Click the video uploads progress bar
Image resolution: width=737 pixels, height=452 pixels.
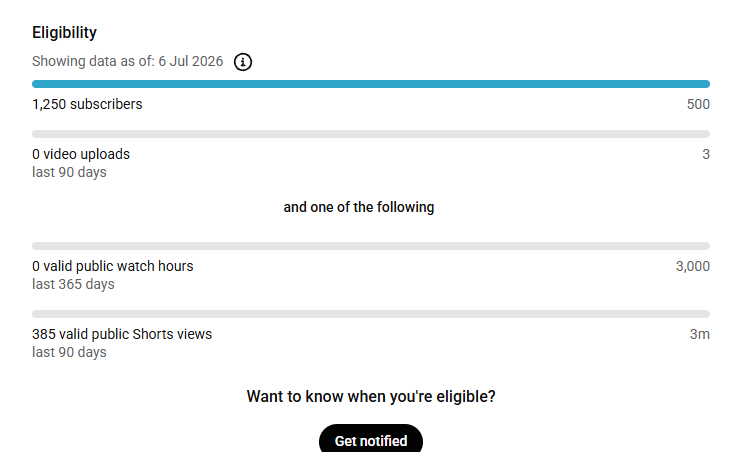pos(370,134)
